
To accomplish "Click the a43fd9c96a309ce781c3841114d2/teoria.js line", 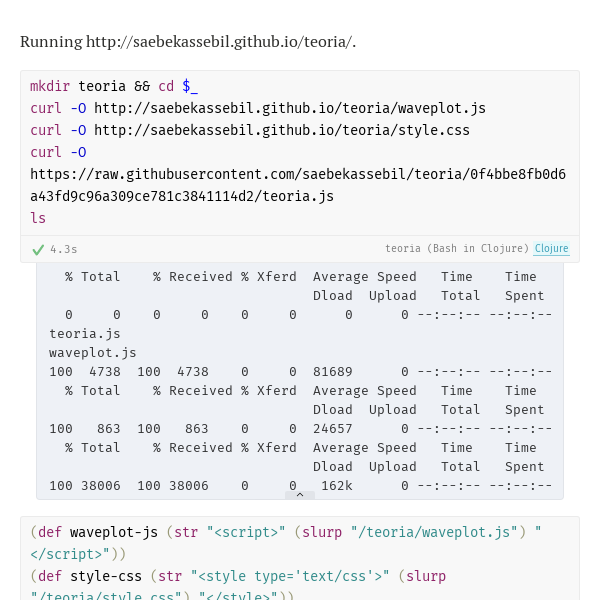I will 182,196.
